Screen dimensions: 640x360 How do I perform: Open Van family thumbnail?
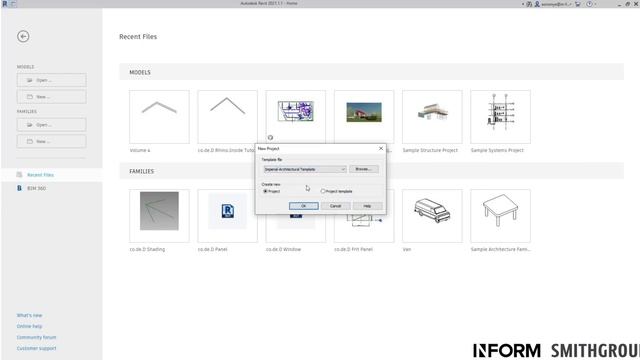tap(432, 216)
